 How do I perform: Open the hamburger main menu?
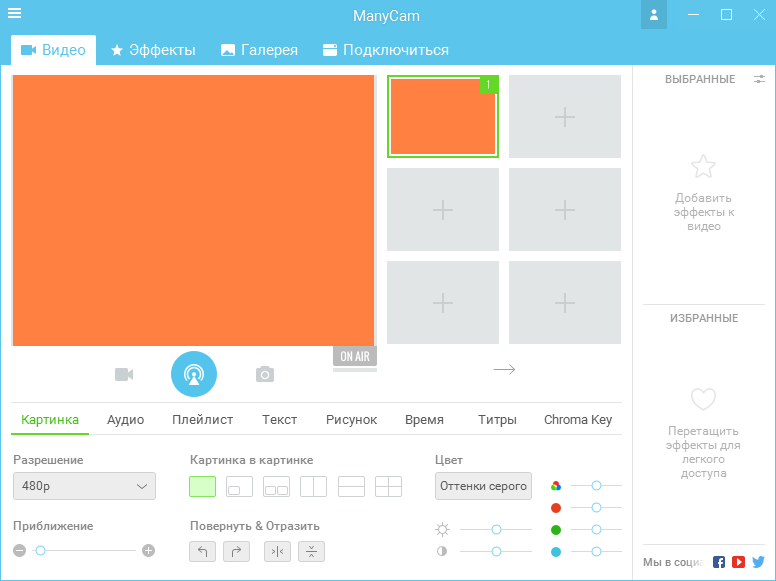pyautogui.click(x=15, y=14)
